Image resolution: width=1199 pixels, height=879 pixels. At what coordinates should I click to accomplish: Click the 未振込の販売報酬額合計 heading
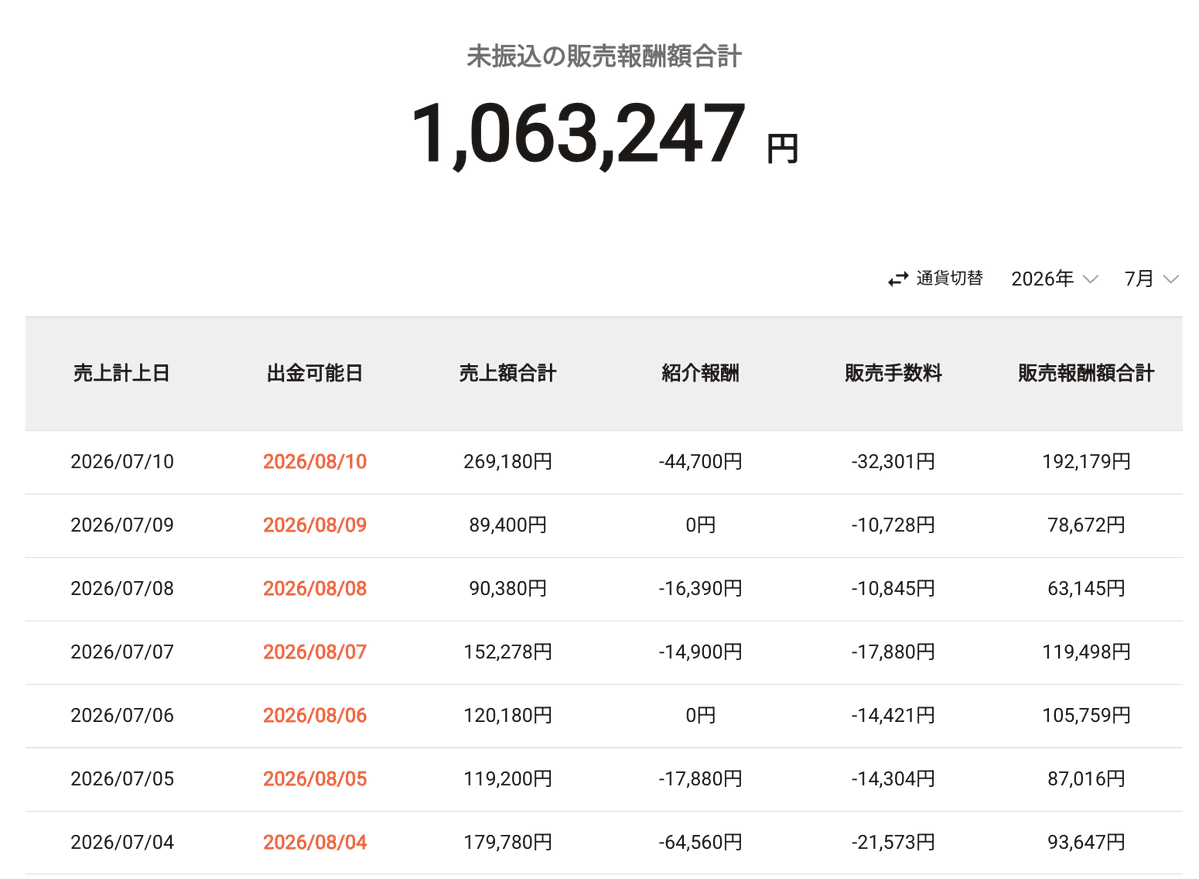click(604, 56)
